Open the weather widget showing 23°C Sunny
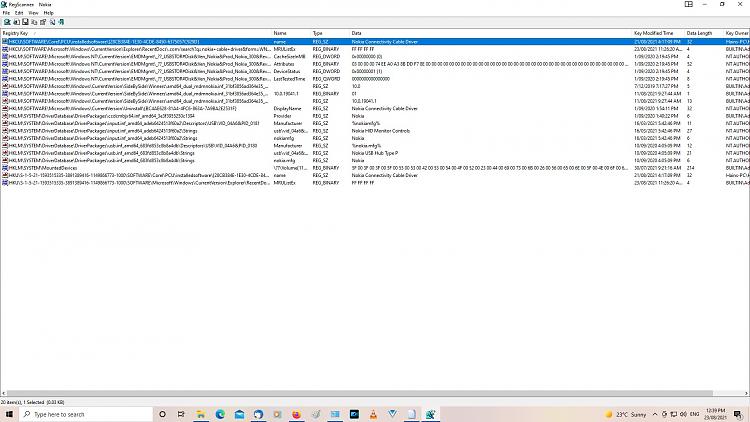 625,414
